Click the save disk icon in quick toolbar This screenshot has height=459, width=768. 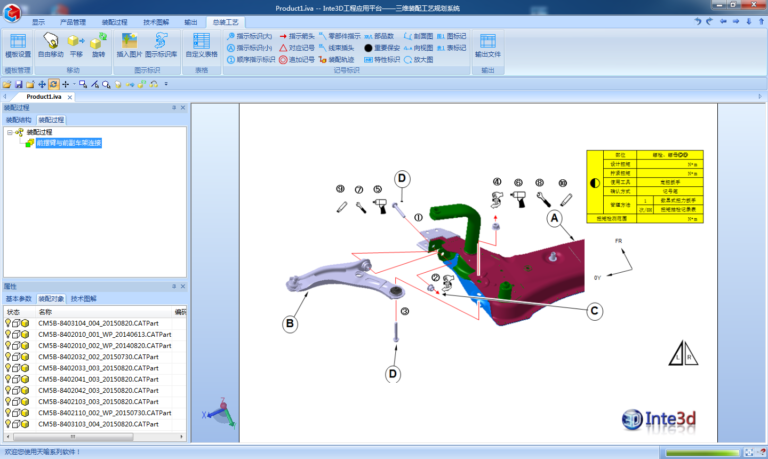click(19, 84)
